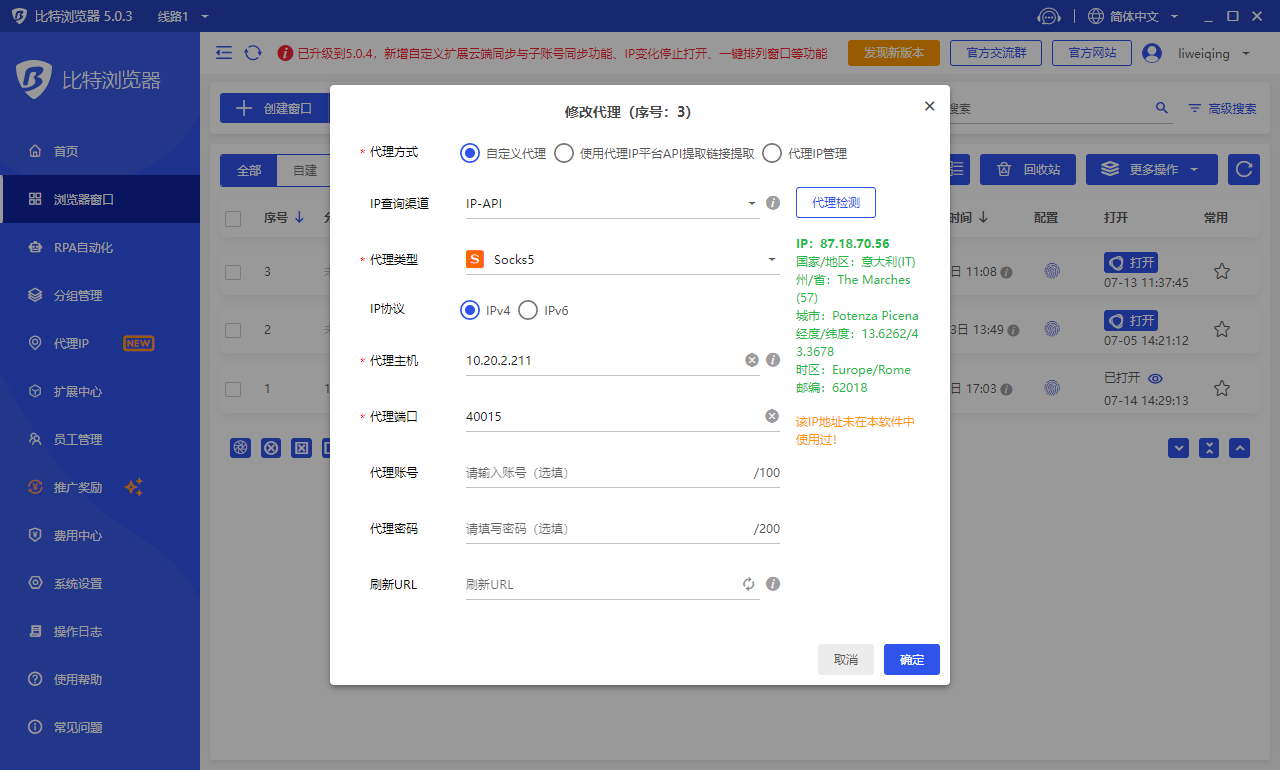Viewport: 1280px width, 770px height.
Task: Click the refresh icon beside 刷新URL field
Action: (x=748, y=583)
